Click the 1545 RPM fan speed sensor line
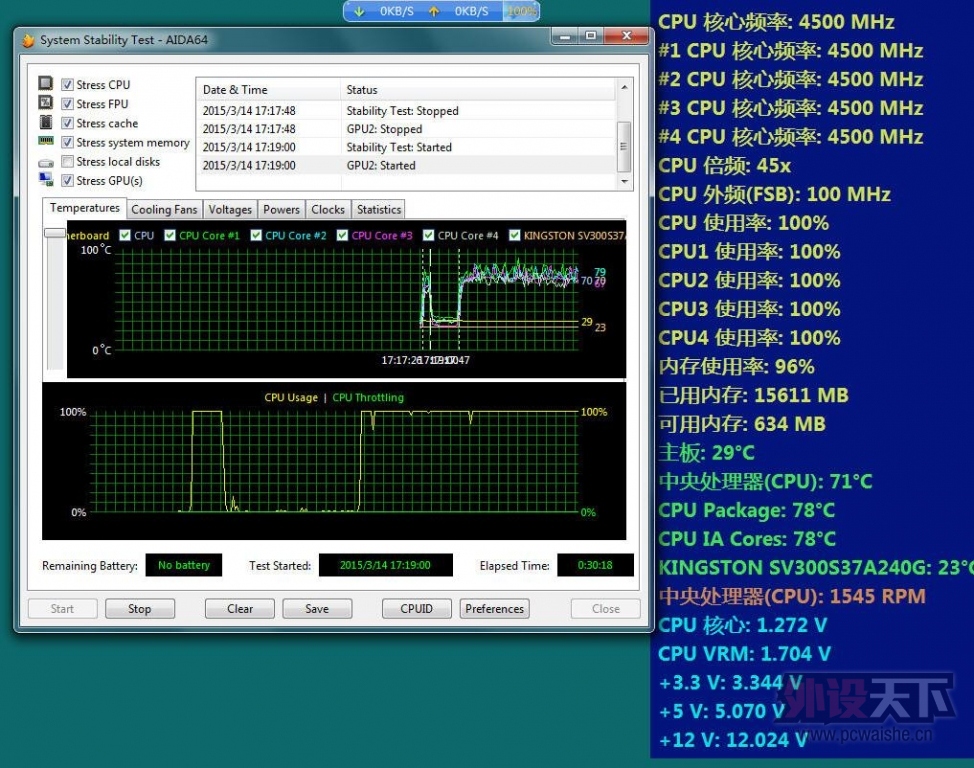Screen dimensions: 974x768 (x=793, y=597)
